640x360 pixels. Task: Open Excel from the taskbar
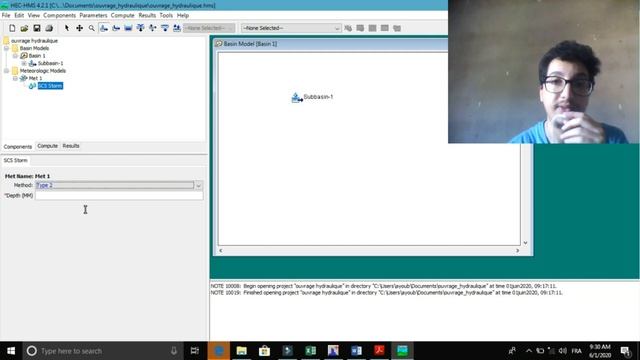click(311, 351)
